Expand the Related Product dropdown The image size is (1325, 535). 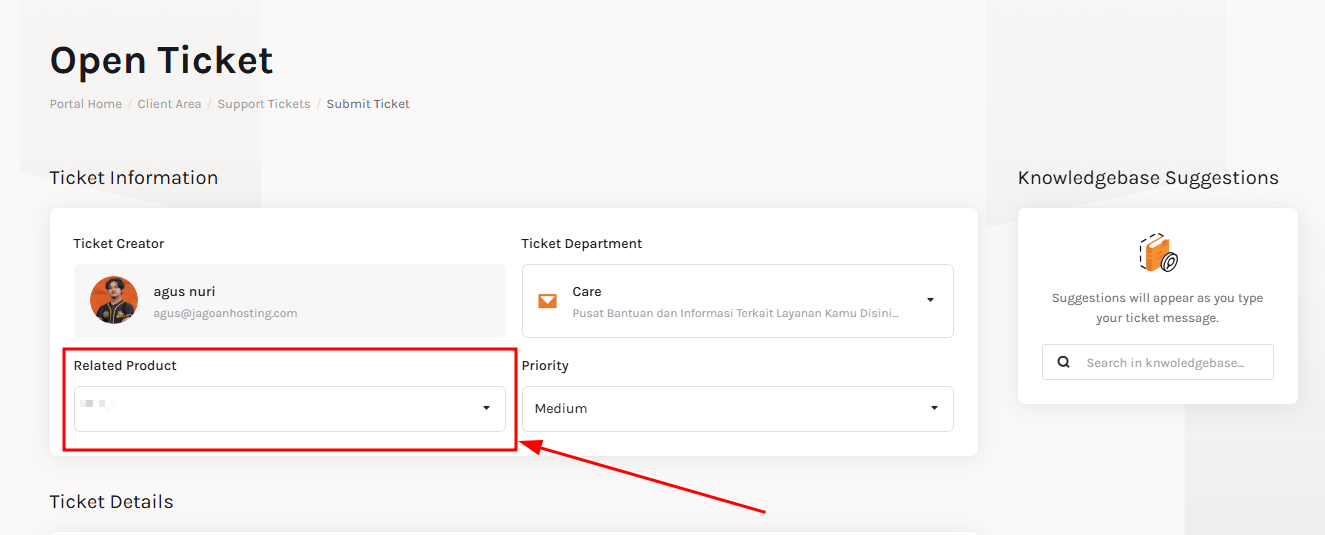289,408
